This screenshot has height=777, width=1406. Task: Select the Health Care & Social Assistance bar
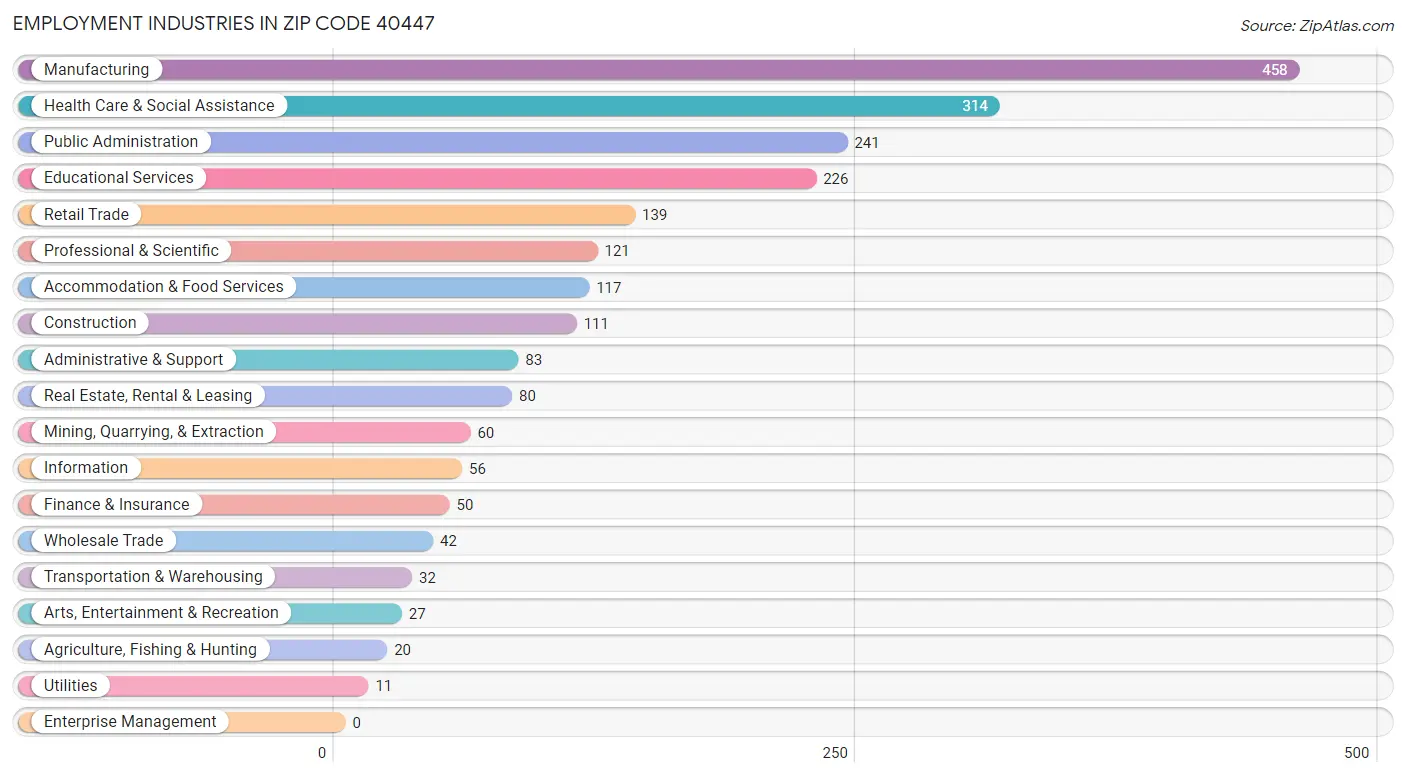(508, 106)
